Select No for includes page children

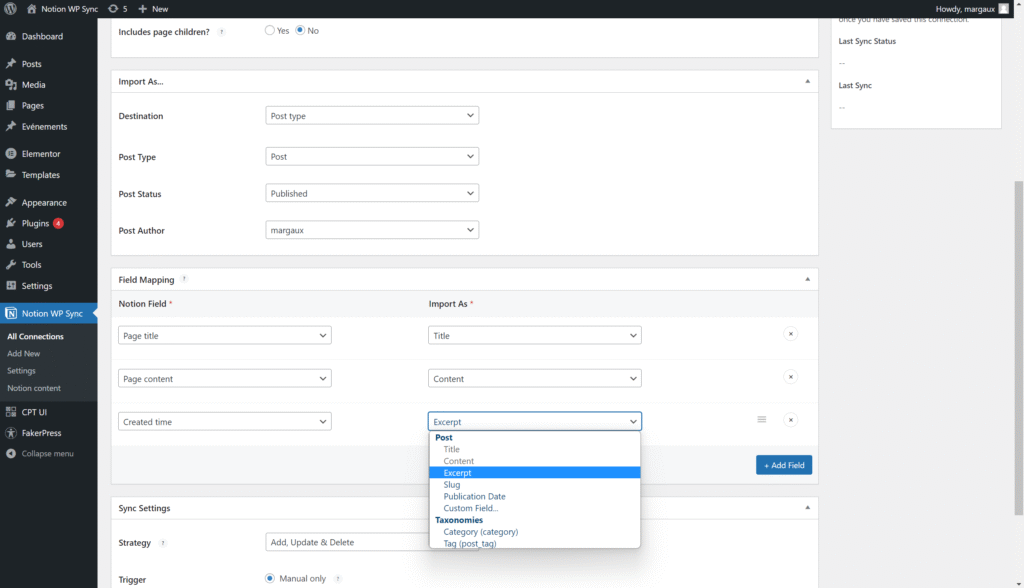tap(300, 31)
